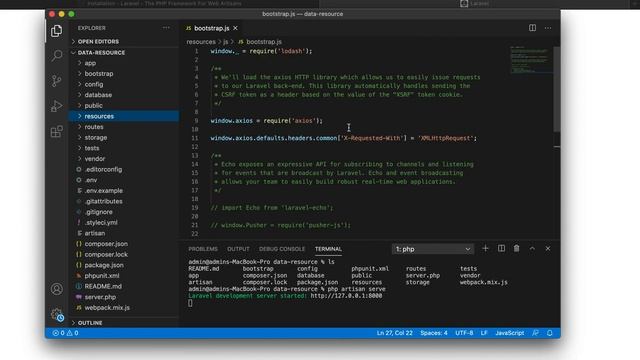Open the Extensions view
This screenshot has height=360, width=640.
point(57,131)
